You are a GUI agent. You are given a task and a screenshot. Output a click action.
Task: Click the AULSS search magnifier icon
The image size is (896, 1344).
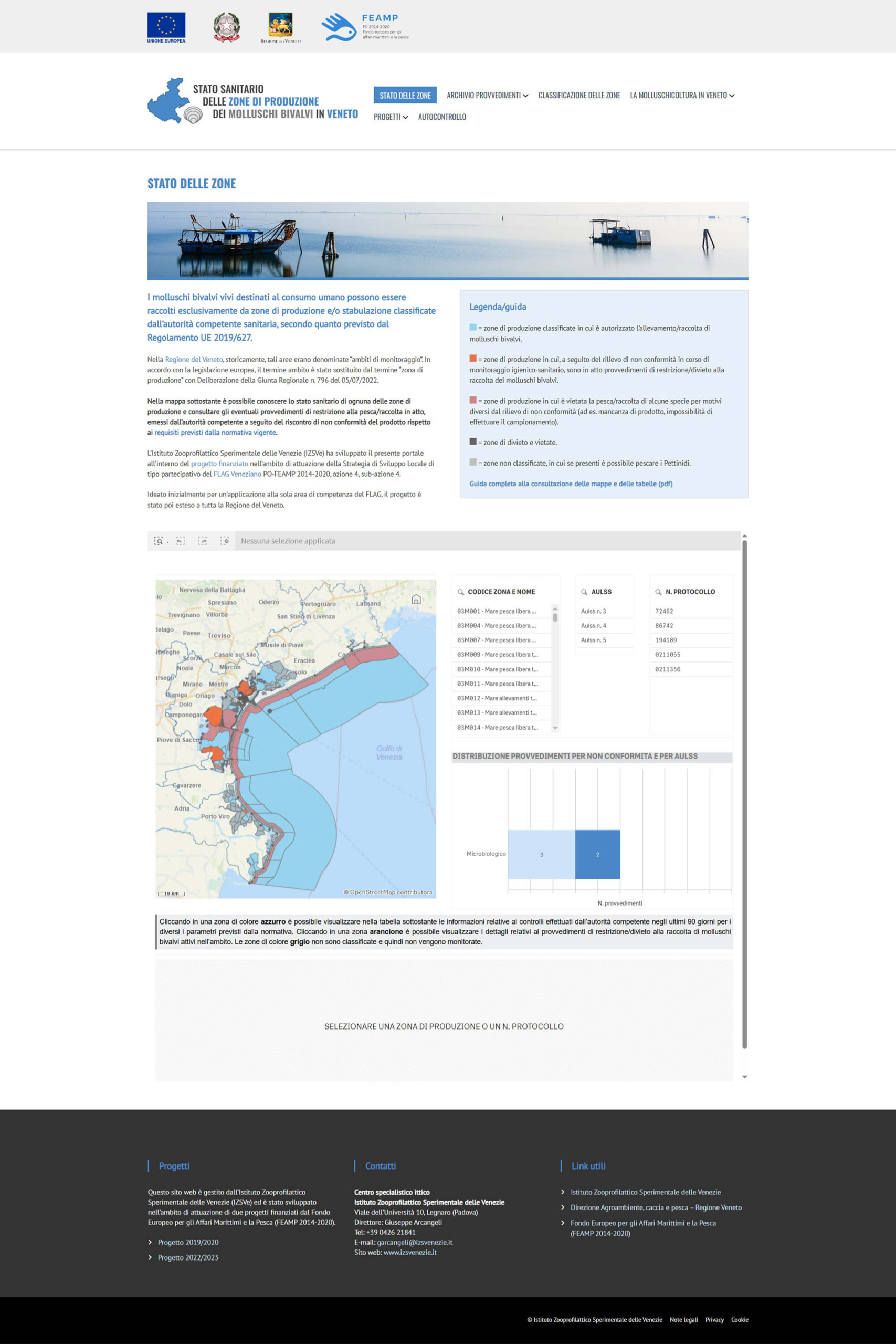pos(584,592)
